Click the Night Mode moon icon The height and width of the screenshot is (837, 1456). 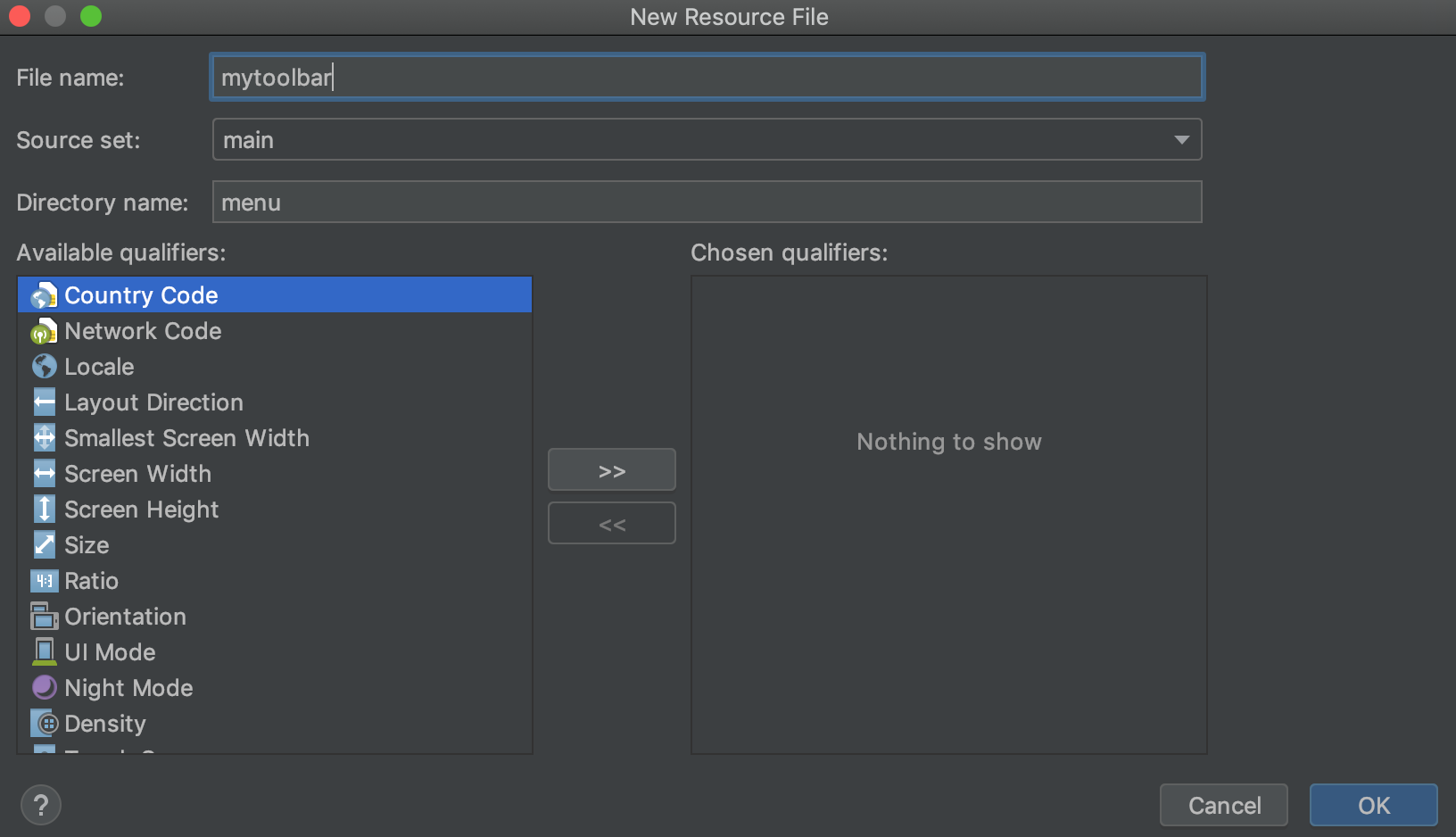coord(44,688)
